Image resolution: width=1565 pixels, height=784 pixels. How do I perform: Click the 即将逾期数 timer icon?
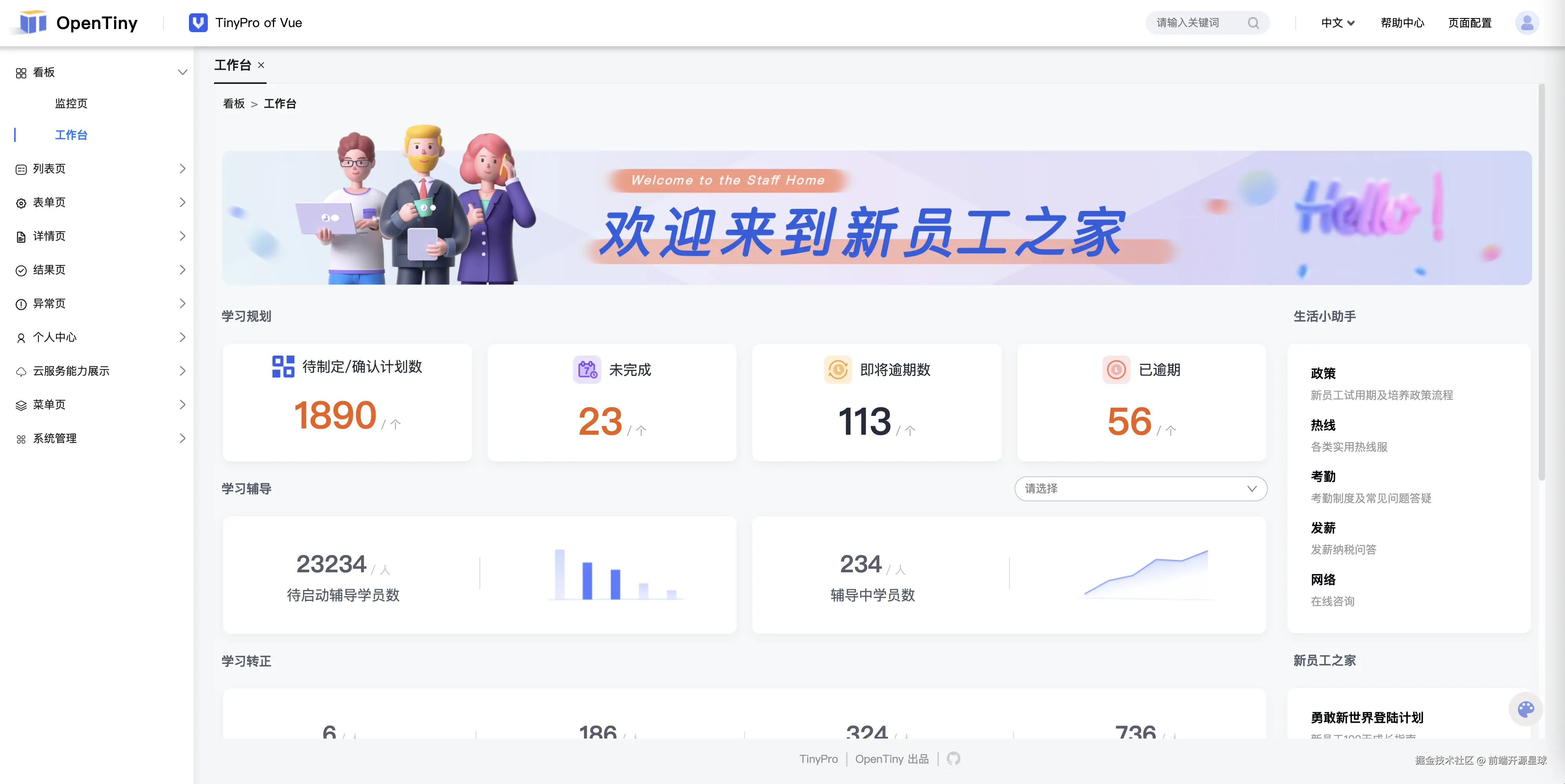(x=838, y=369)
